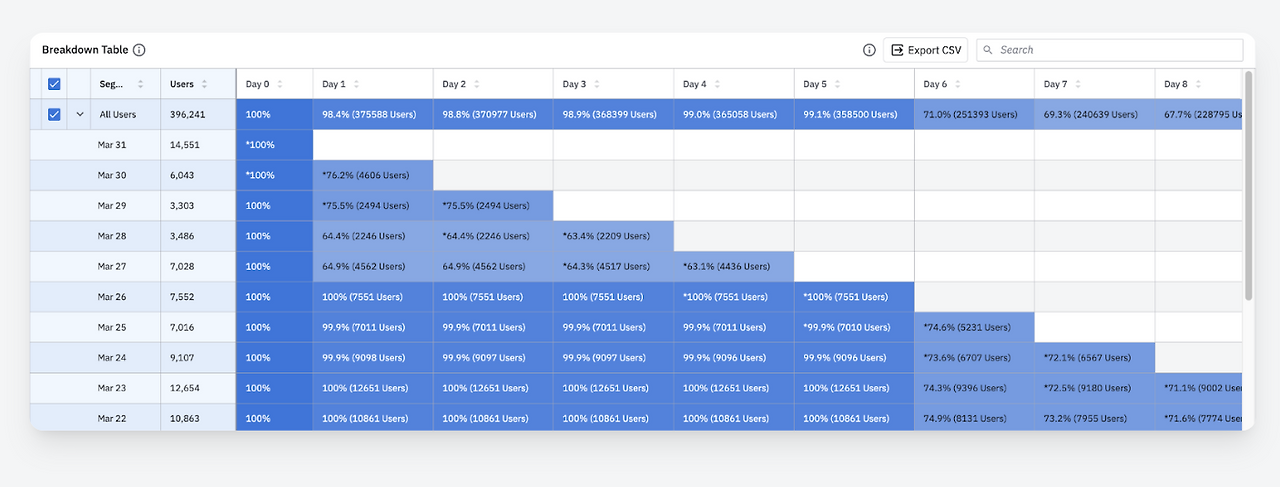Toggle the header select-all checkbox
Screen dimensions: 1280x487
pyautogui.click(x=54, y=85)
